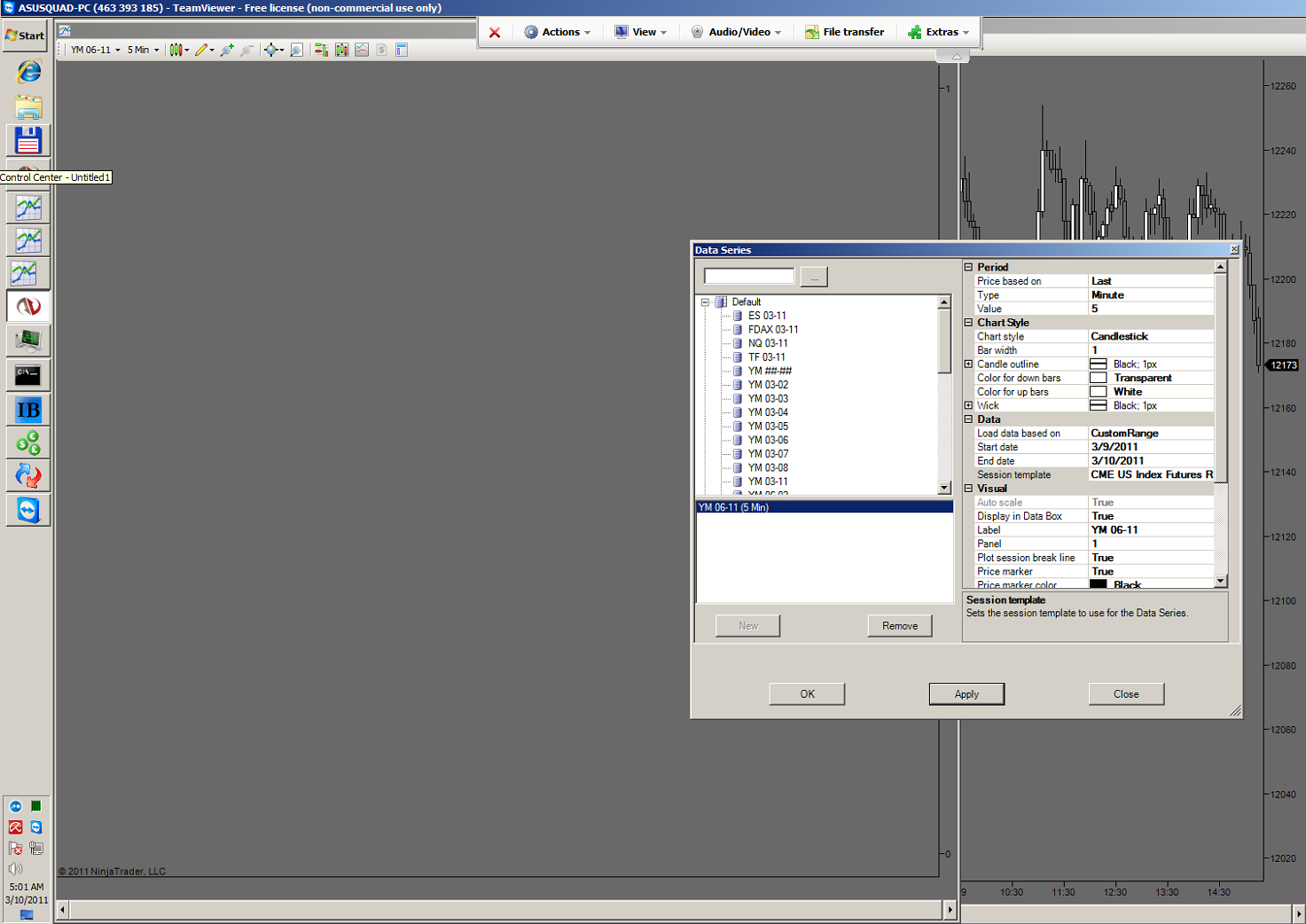Click the zoom frame magnifier icon
1306x924 pixels.
coord(296,50)
